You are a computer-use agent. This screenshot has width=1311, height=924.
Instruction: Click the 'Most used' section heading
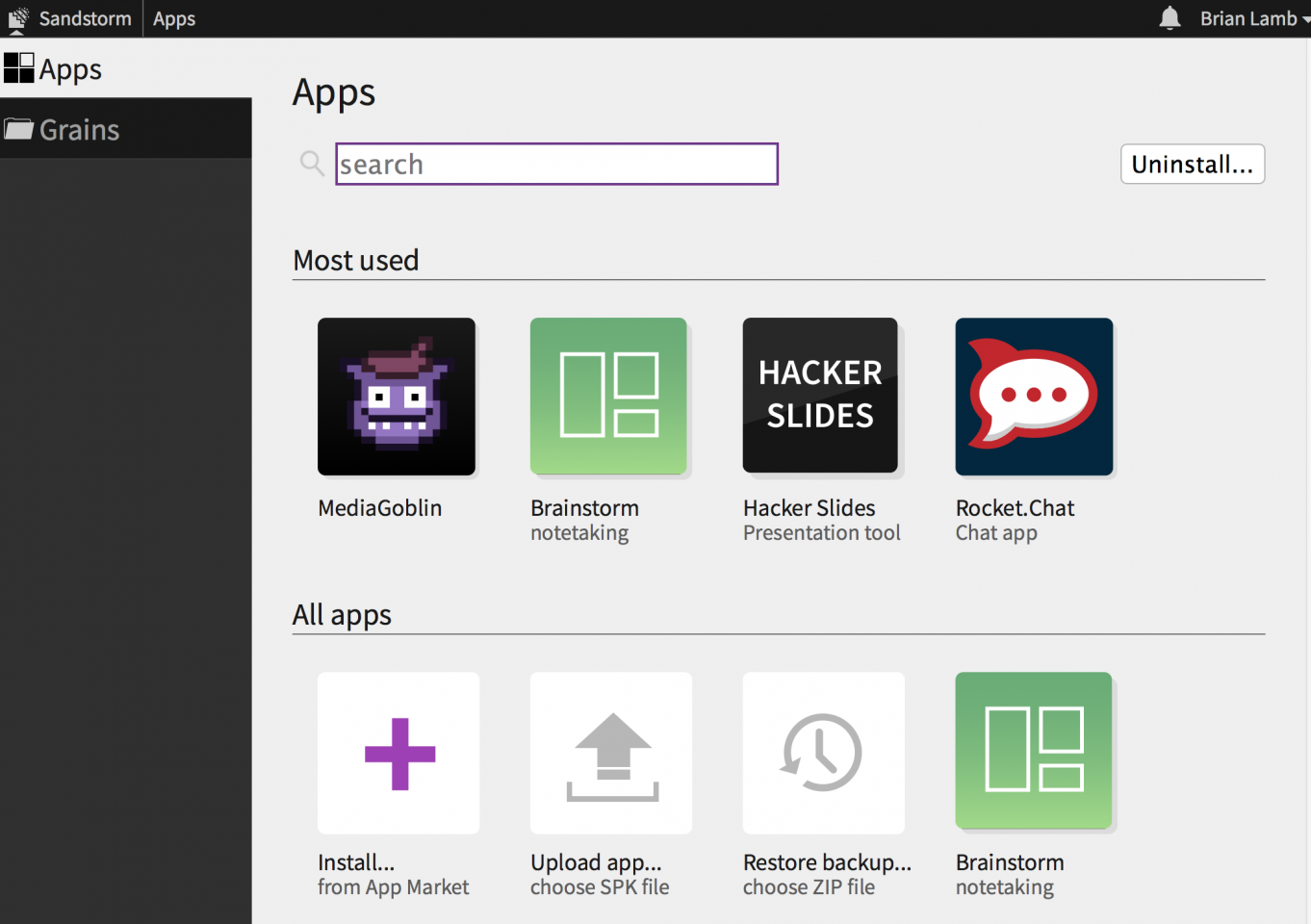[x=356, y=260]
